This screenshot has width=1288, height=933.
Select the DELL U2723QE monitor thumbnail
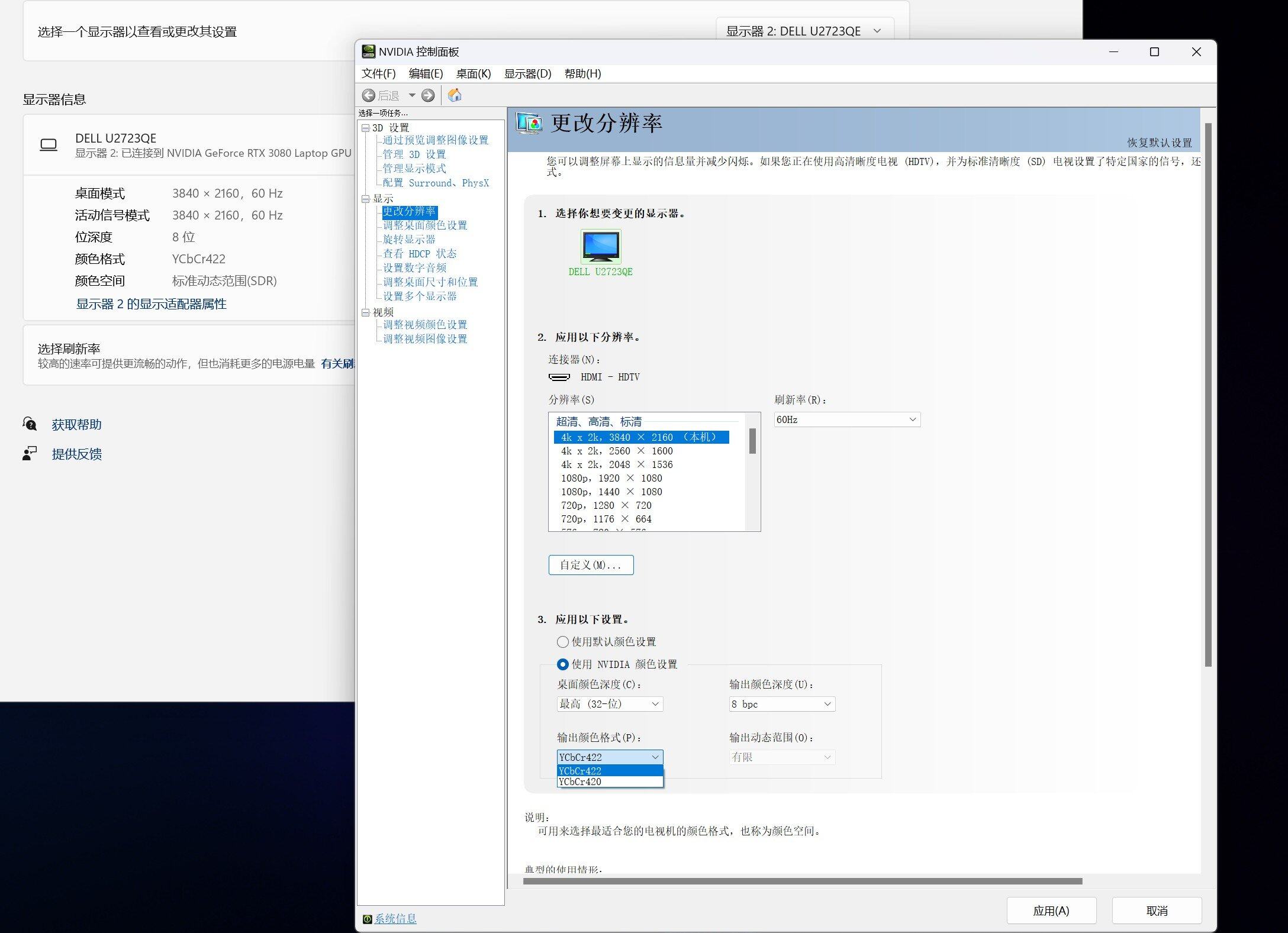(x=601, y=246)
